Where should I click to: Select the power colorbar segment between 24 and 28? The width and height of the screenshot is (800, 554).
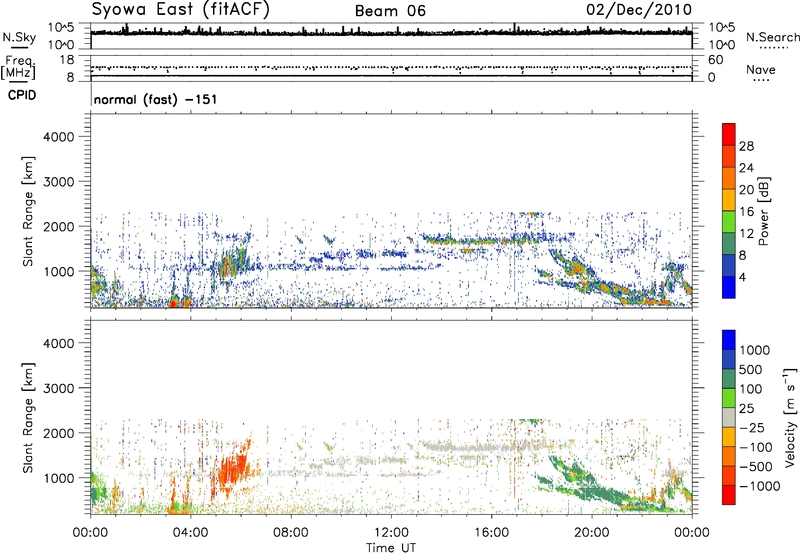pos(729,156)
